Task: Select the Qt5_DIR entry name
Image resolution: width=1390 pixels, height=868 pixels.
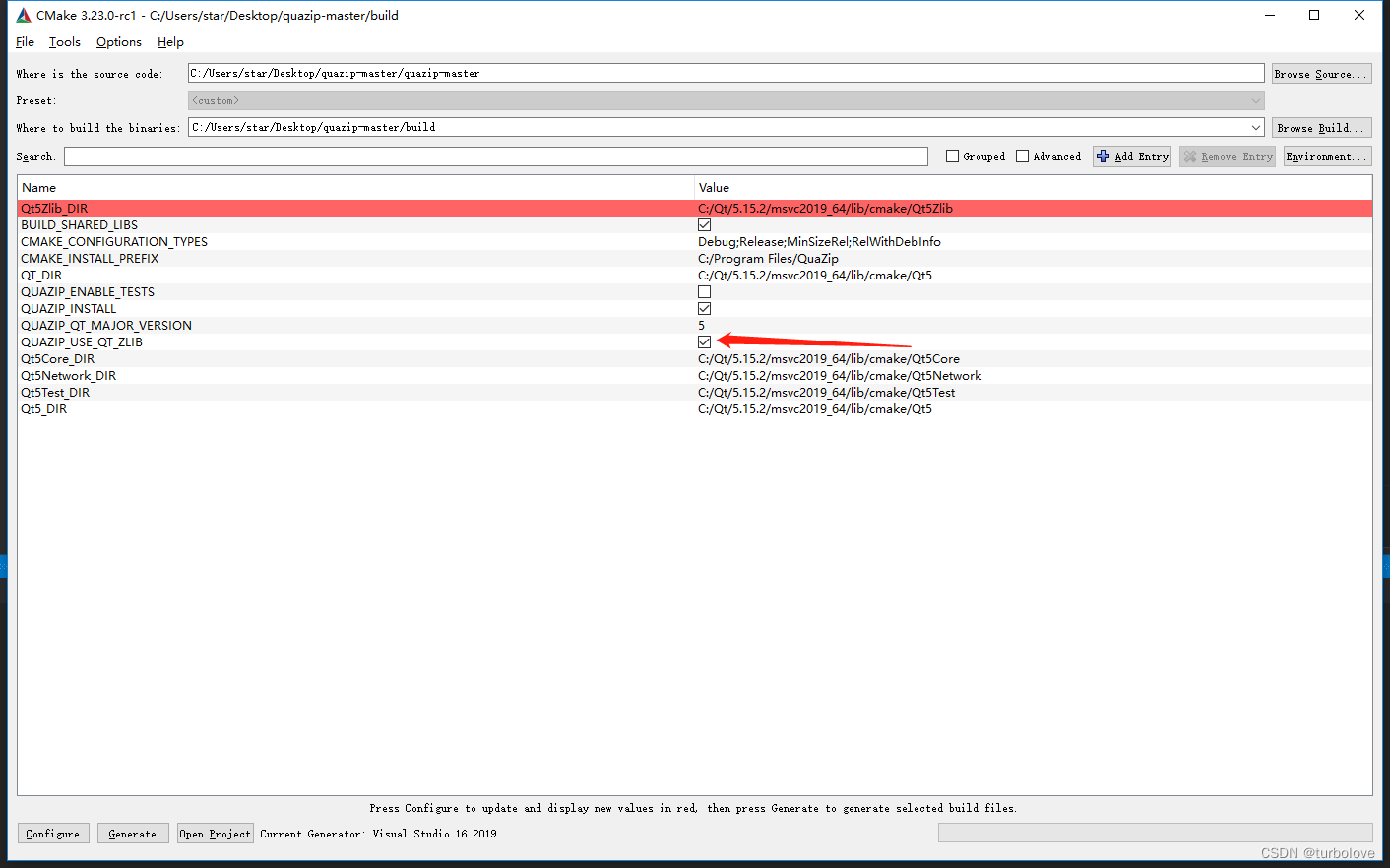Action: [44, 409]
